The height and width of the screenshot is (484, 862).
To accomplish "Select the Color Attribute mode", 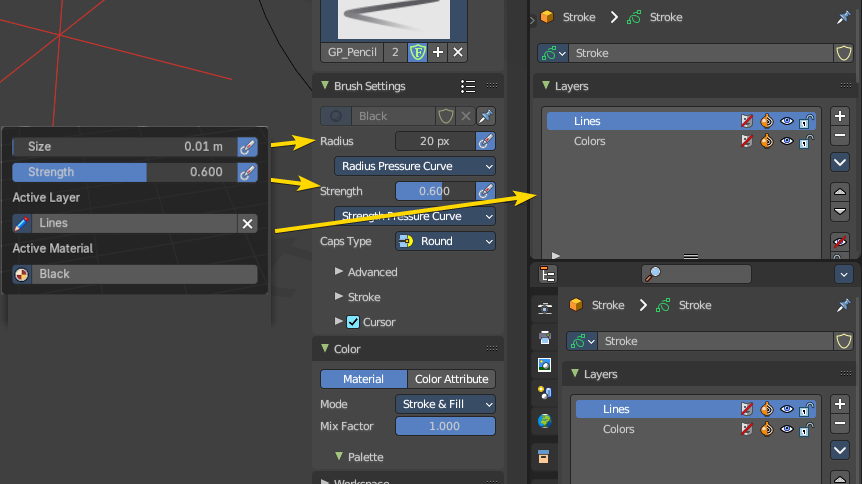I will pyautogui.click(x=452, y=379).
